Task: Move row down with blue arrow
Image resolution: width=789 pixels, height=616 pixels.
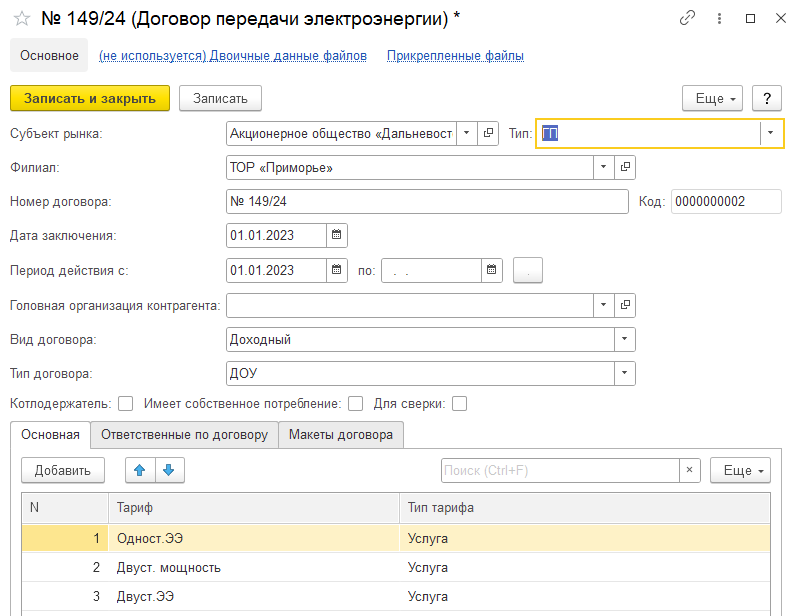Action: pyautogui.click(x=168, y=470)
